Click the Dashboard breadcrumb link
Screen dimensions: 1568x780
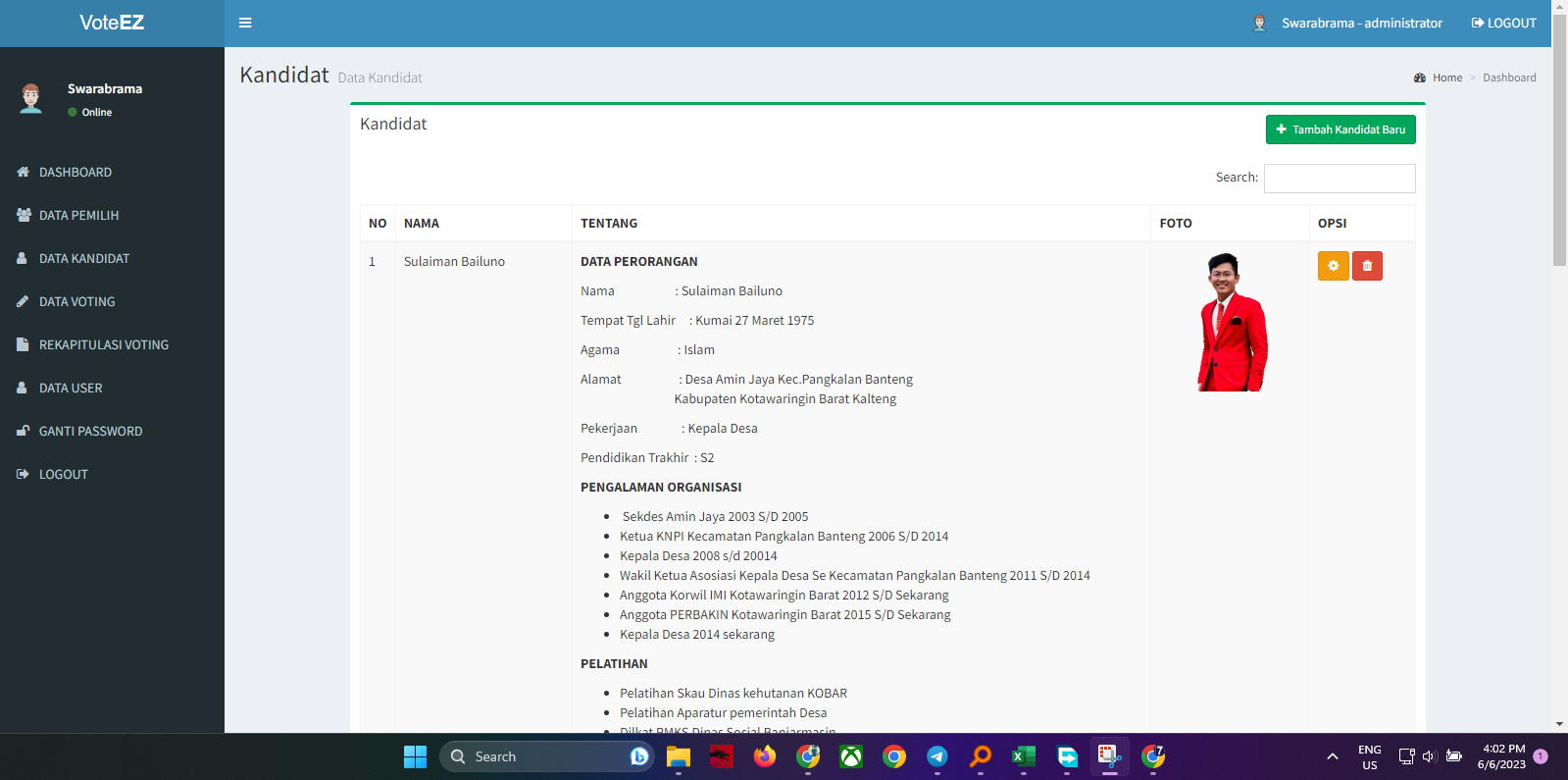1509,78
